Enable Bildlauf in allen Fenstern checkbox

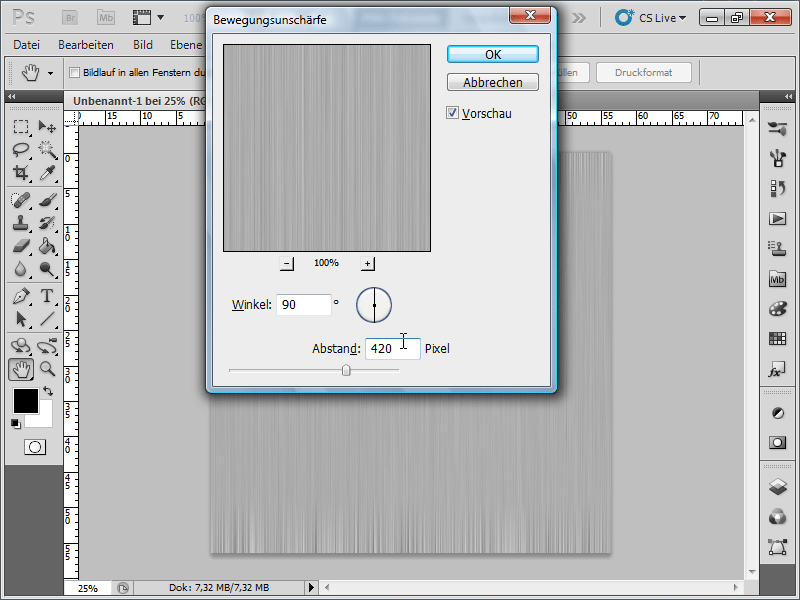74,72
